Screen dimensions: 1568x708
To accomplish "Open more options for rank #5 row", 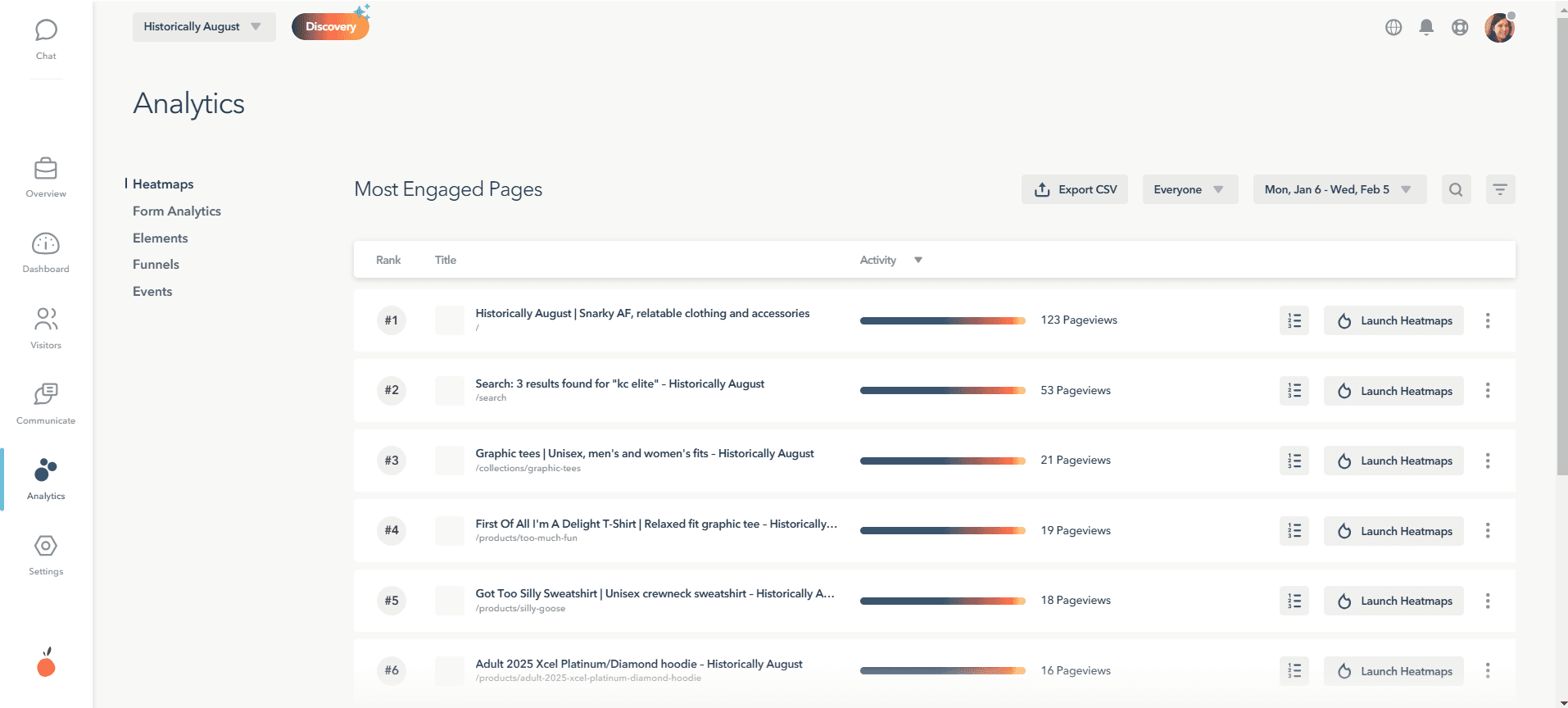I will click(x=1488, y=601).
